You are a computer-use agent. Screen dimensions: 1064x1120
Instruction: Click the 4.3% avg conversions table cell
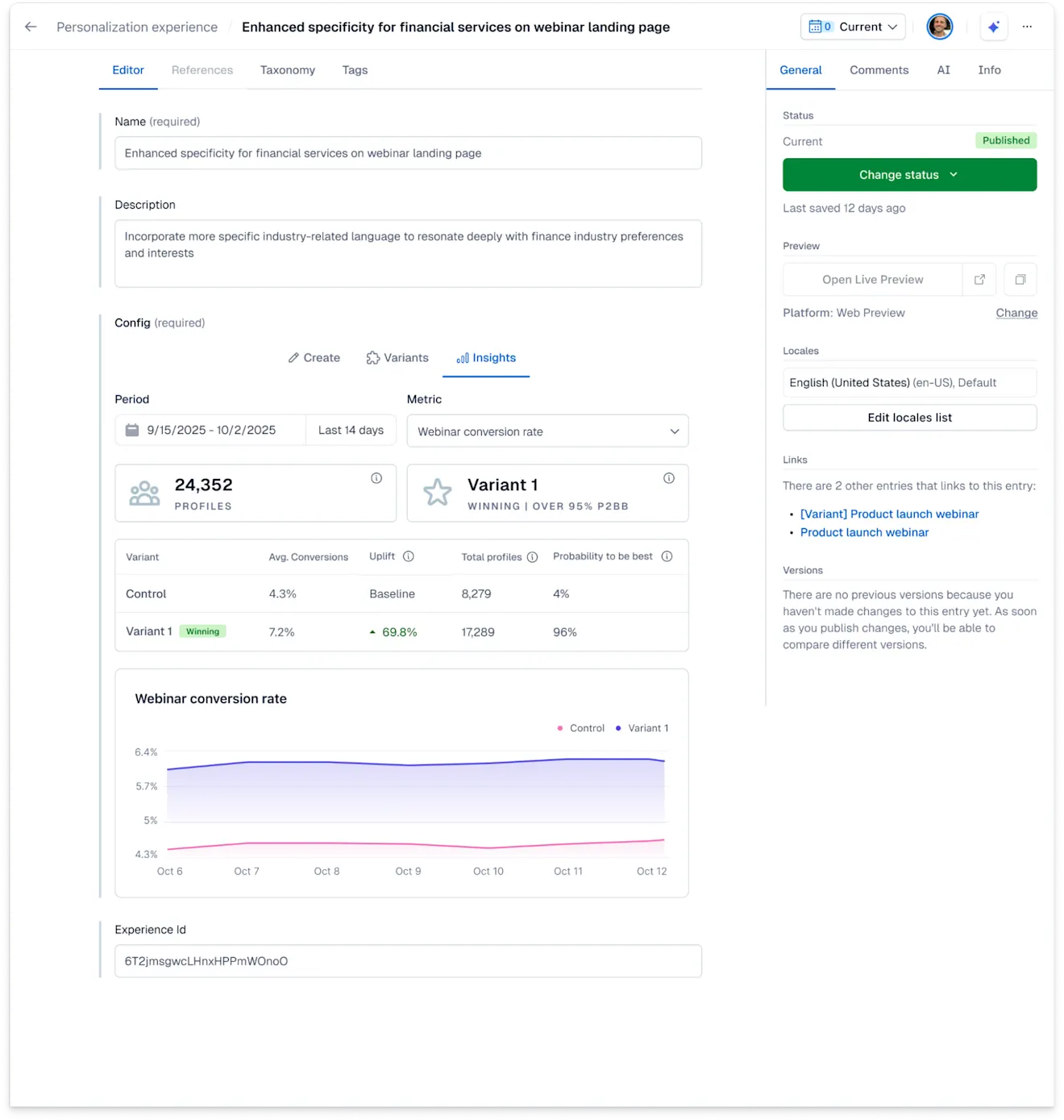coord(282,594)
